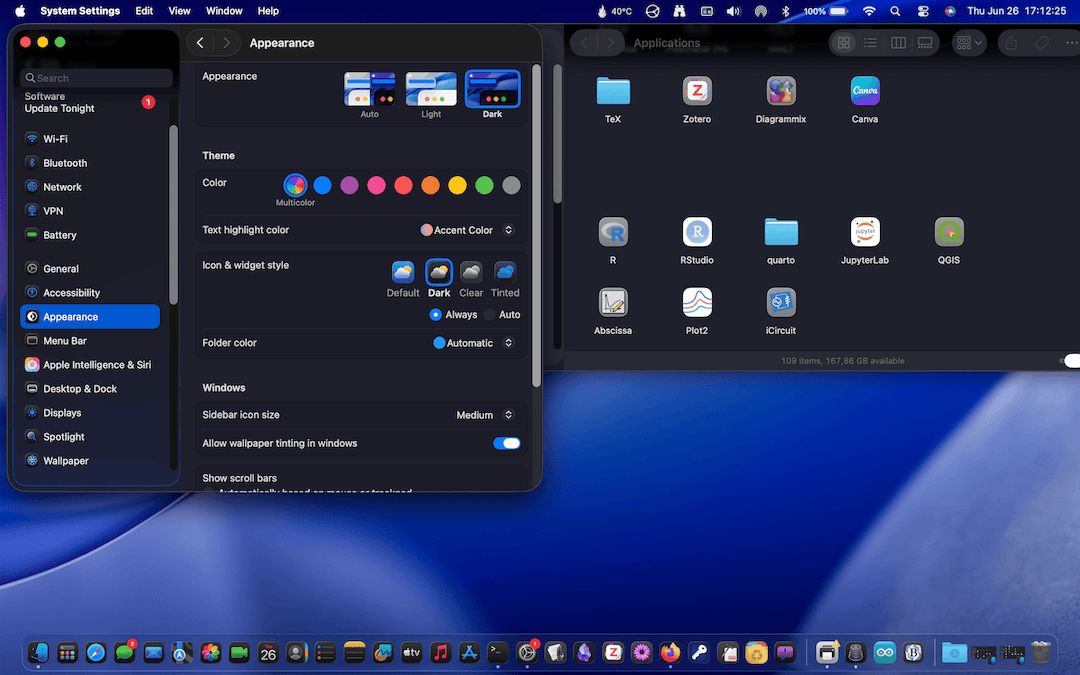Open the Edit menu
Image resolution: width=1080 pixels, height=675 pixels.
tap(144, 11)
